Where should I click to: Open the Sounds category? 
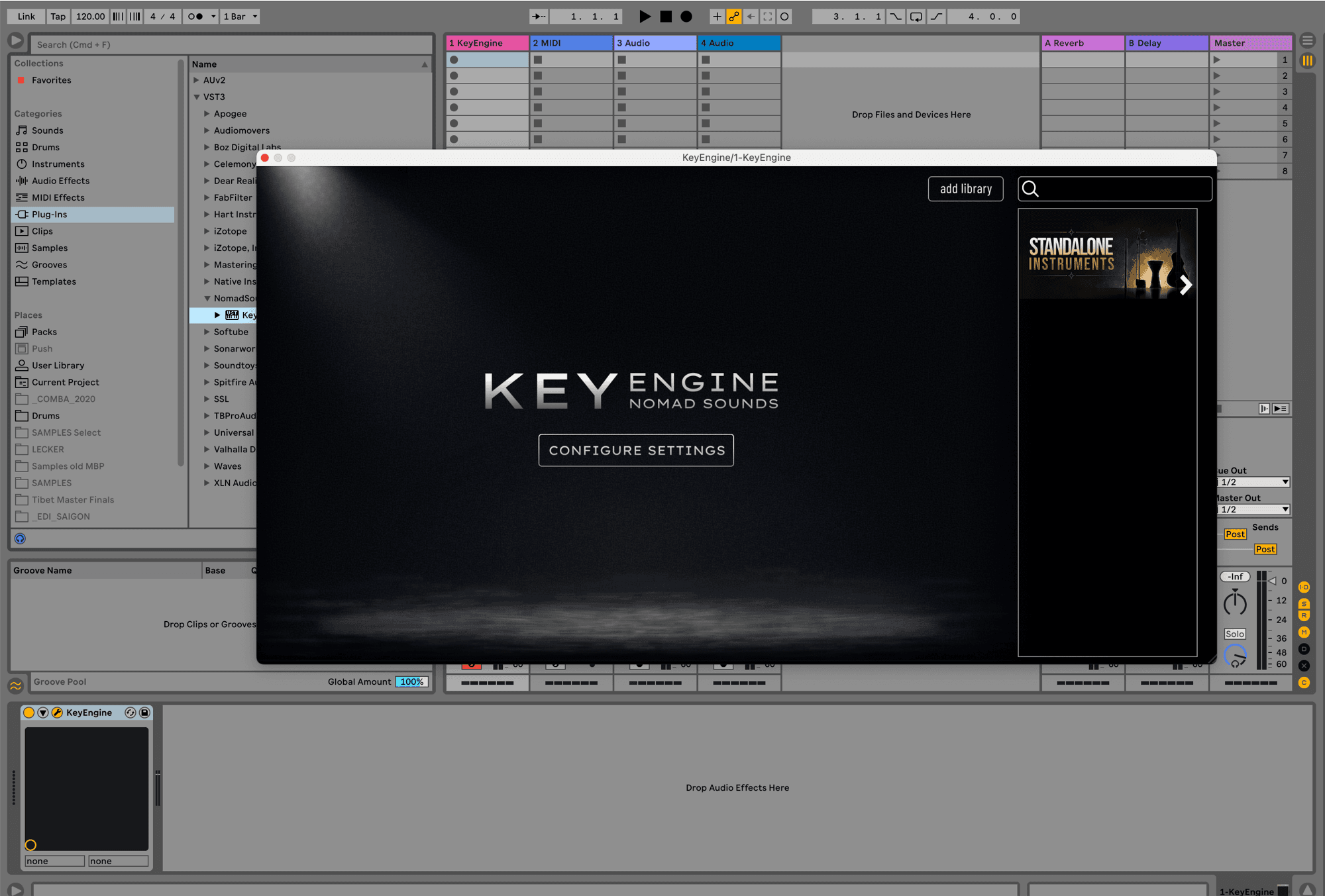[48, 130]
